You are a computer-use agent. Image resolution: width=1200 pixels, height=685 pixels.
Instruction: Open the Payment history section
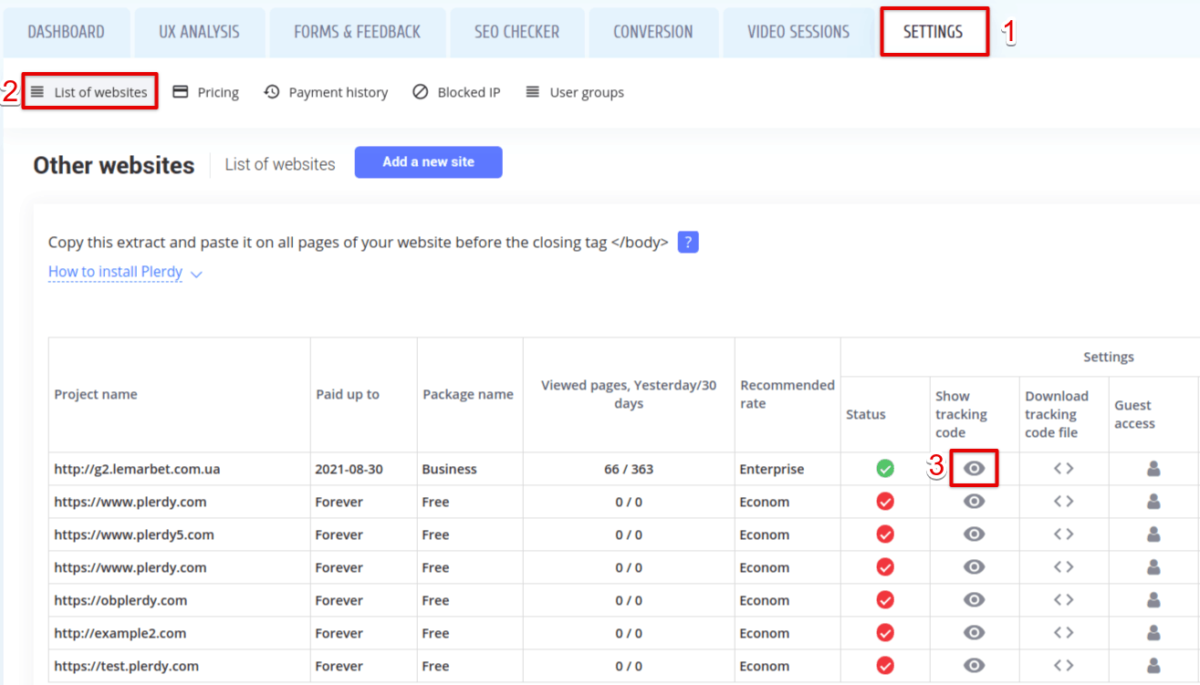[x=336, y=92]
